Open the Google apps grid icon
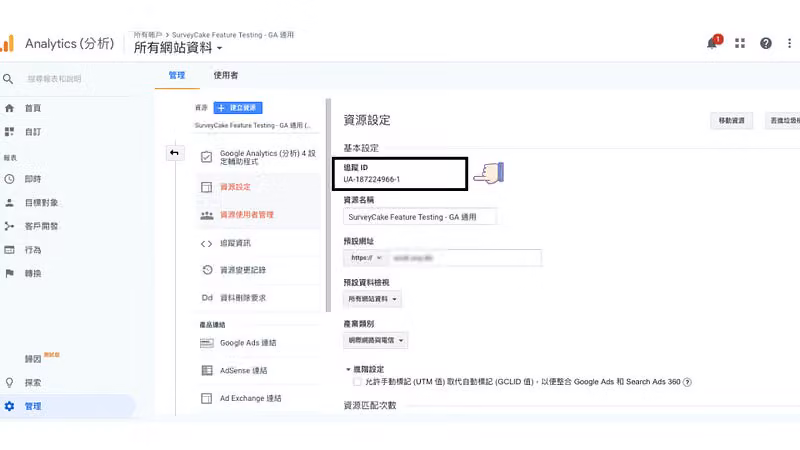 (740, 43)
